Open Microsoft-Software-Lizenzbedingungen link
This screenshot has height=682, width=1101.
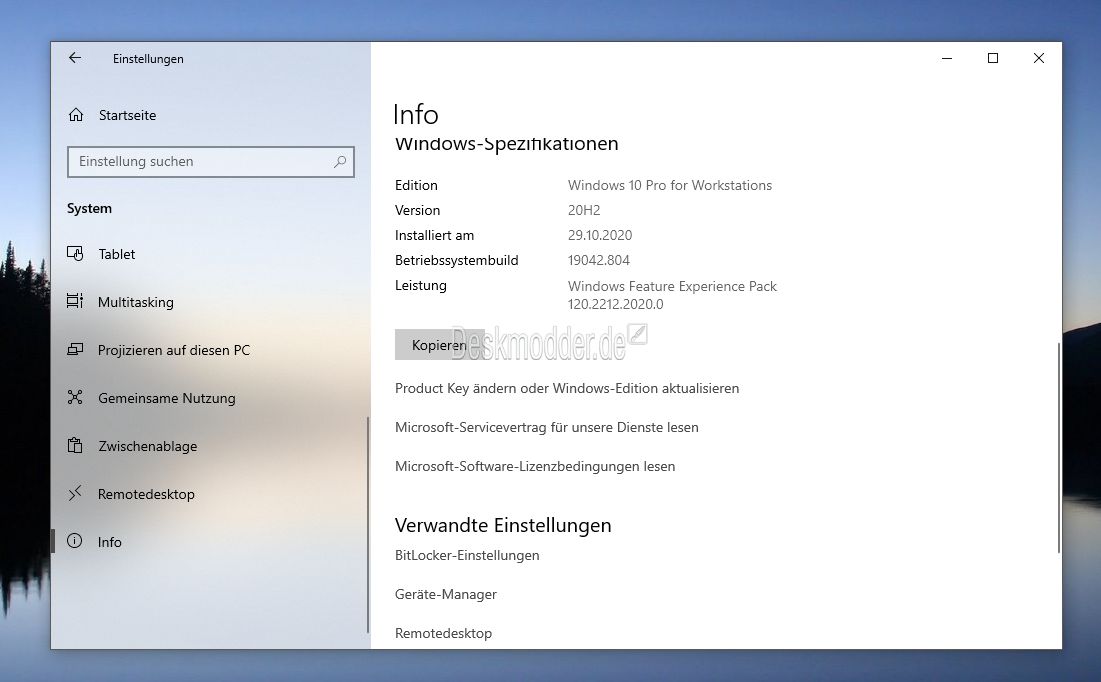[535, 466]
